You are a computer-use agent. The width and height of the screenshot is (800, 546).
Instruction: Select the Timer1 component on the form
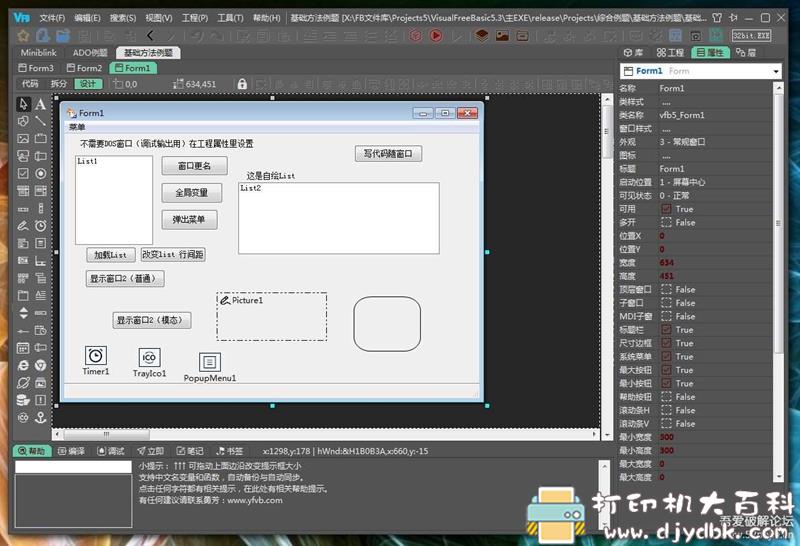96,361
